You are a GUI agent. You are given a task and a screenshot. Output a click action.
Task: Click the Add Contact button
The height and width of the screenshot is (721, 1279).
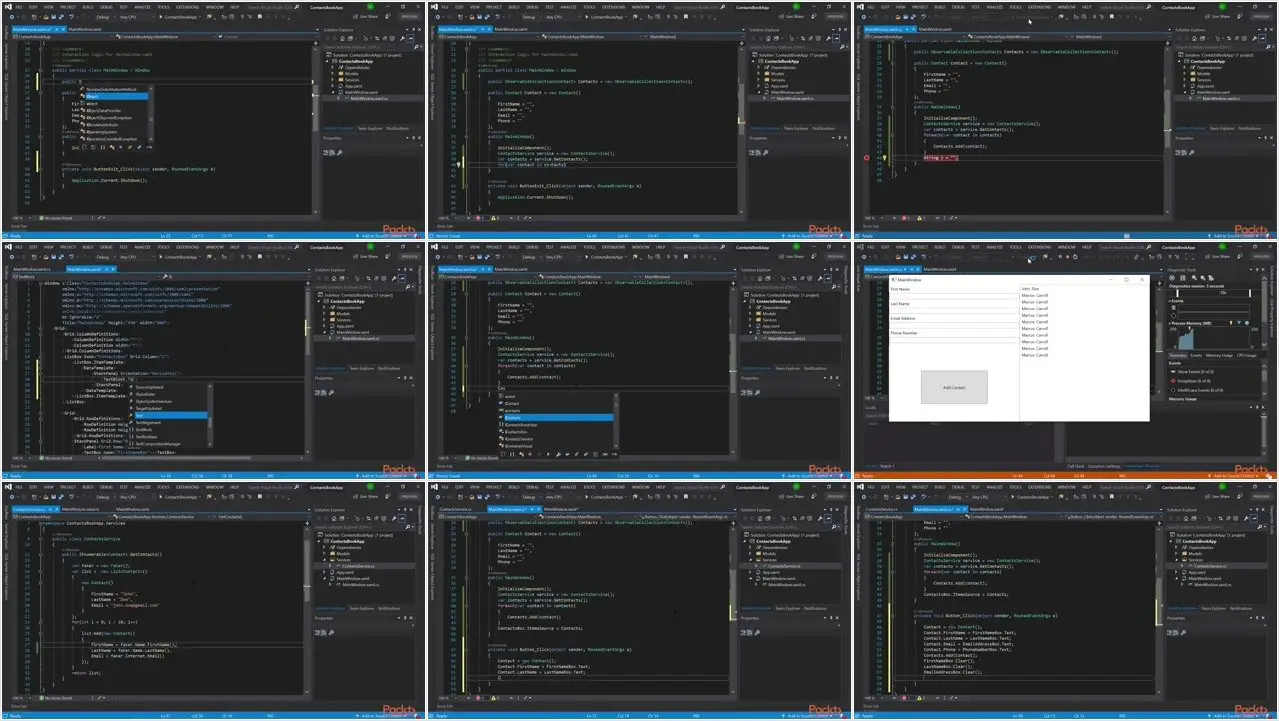tap(954, 387)
